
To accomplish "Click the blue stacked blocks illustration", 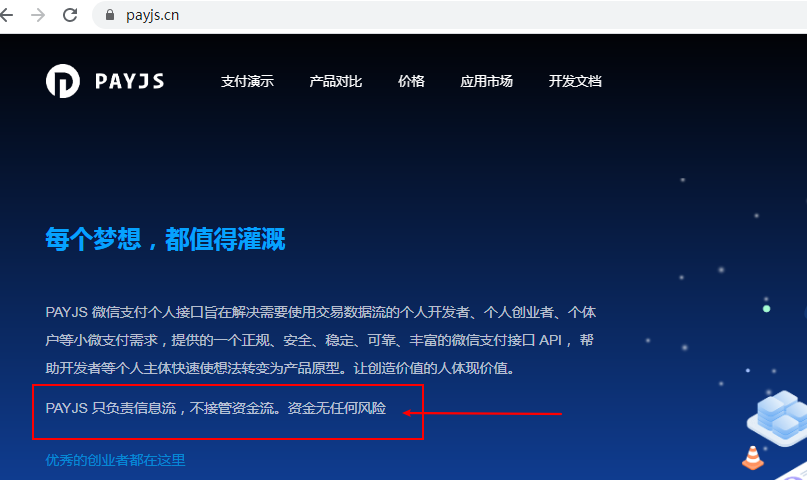I will point(778,418).
